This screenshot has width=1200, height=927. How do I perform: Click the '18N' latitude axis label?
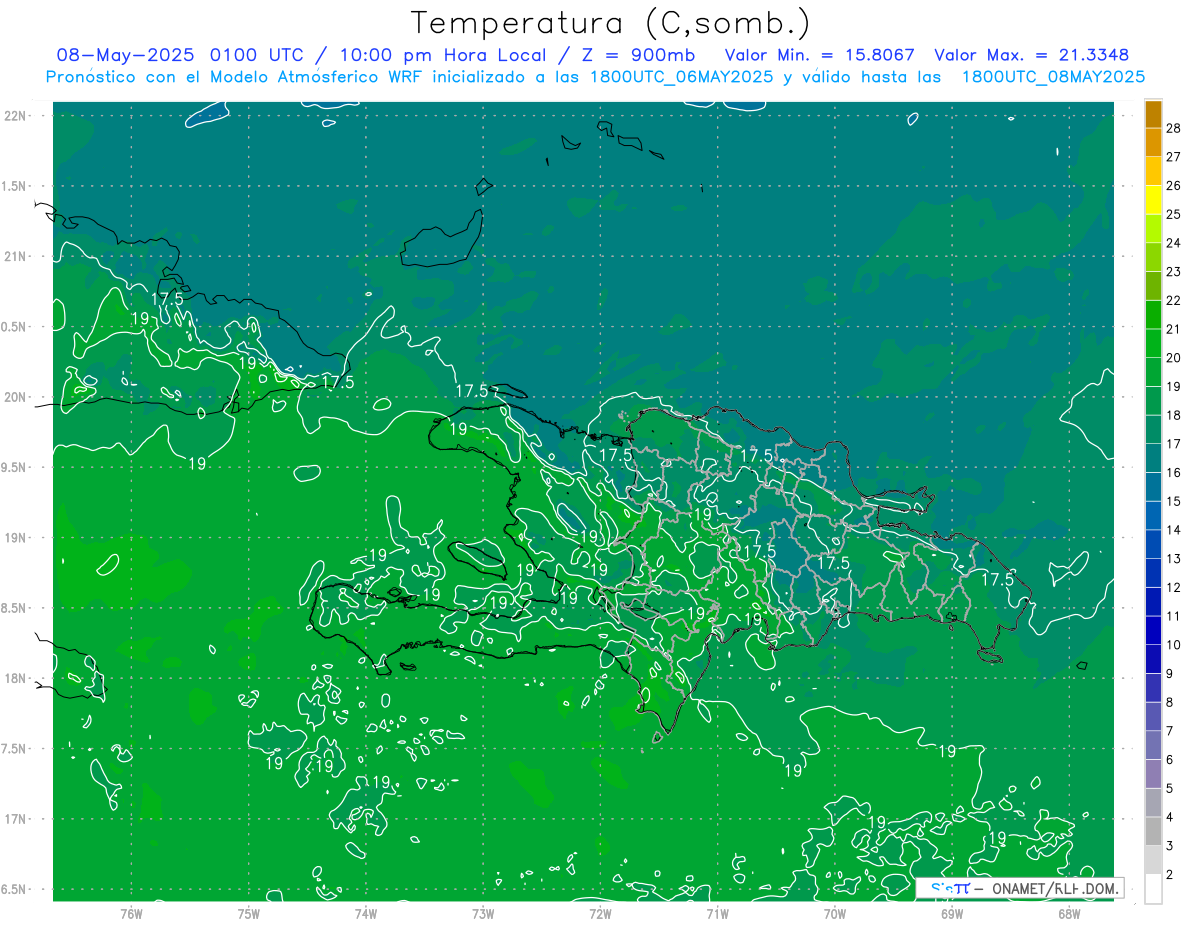click(x=15, y=678)
